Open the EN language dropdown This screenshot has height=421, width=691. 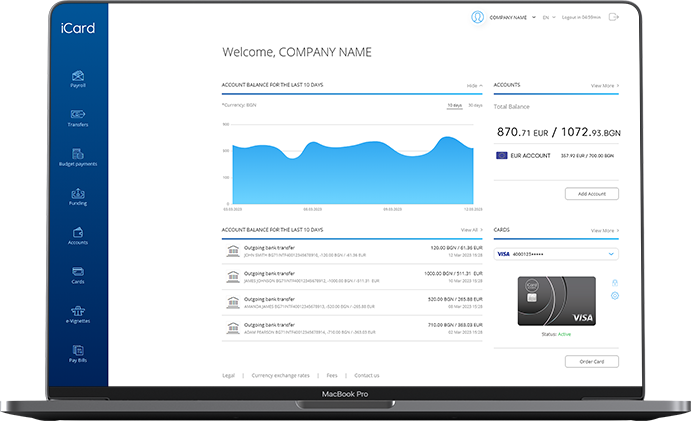point(547,17)
